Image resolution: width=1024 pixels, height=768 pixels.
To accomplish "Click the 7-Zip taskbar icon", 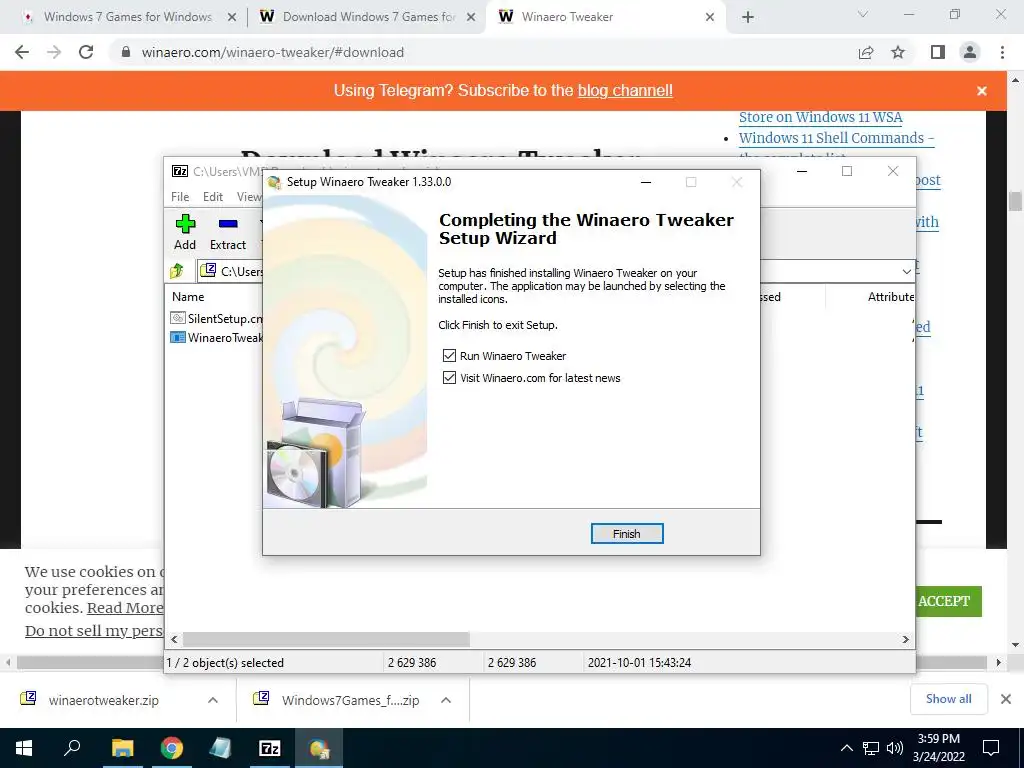I will coord(270,748).
